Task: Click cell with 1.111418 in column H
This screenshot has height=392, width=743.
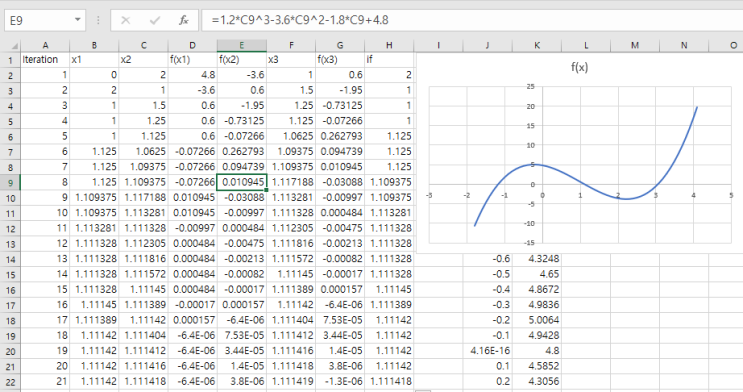Action: [389, 381]
